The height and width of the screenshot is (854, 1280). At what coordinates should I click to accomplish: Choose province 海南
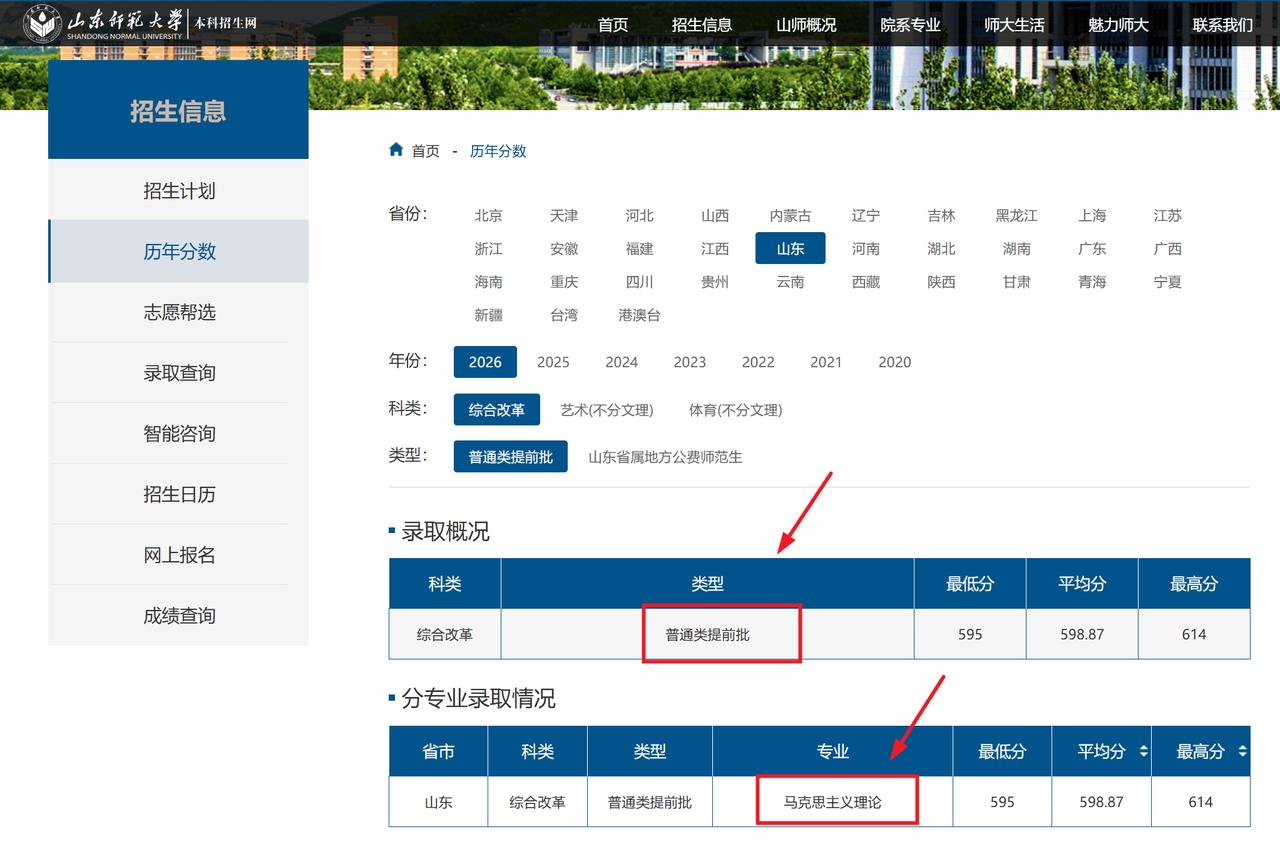click(489, 282)
